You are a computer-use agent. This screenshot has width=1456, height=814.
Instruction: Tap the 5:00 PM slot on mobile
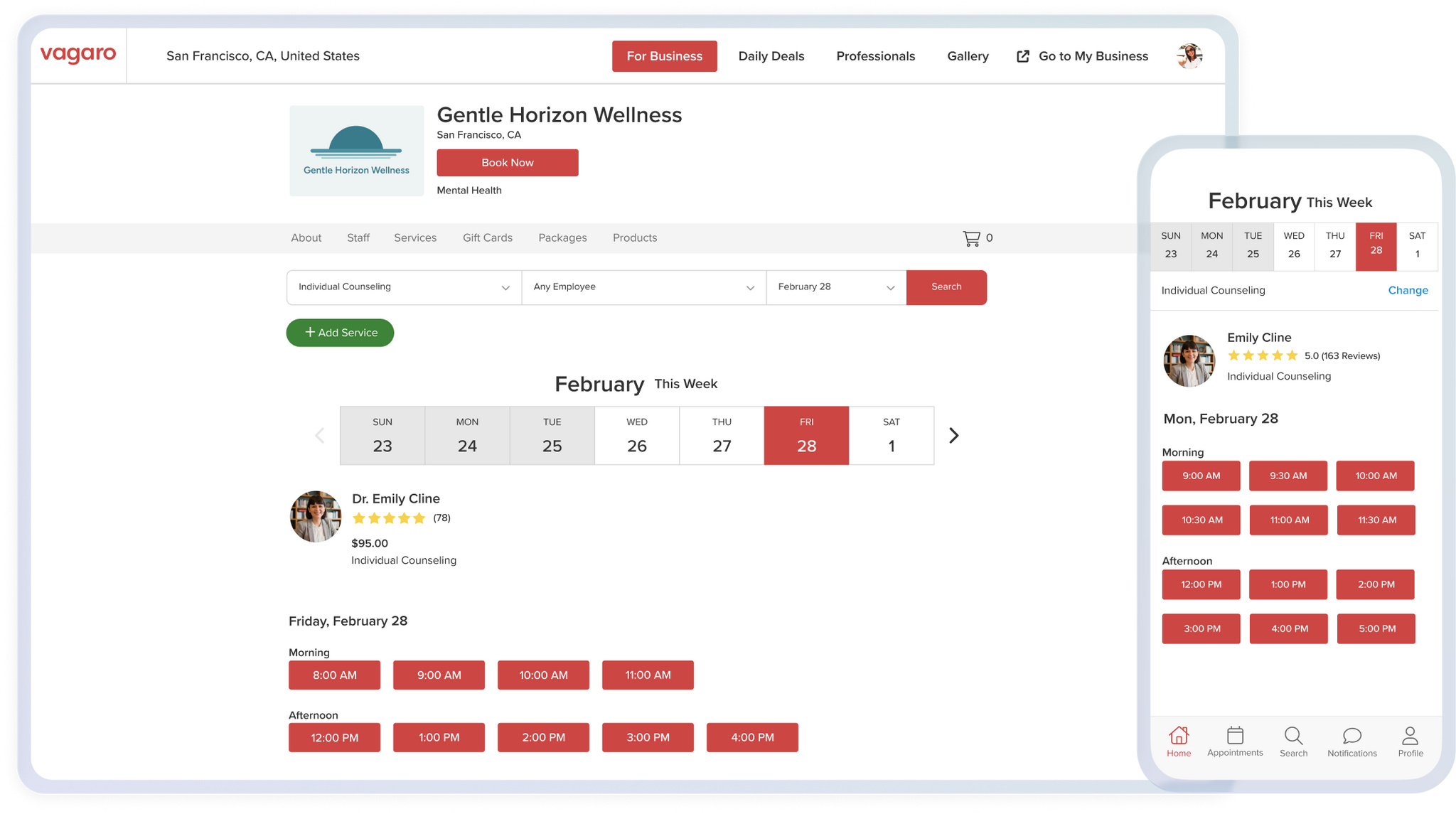pos(1376,629)
